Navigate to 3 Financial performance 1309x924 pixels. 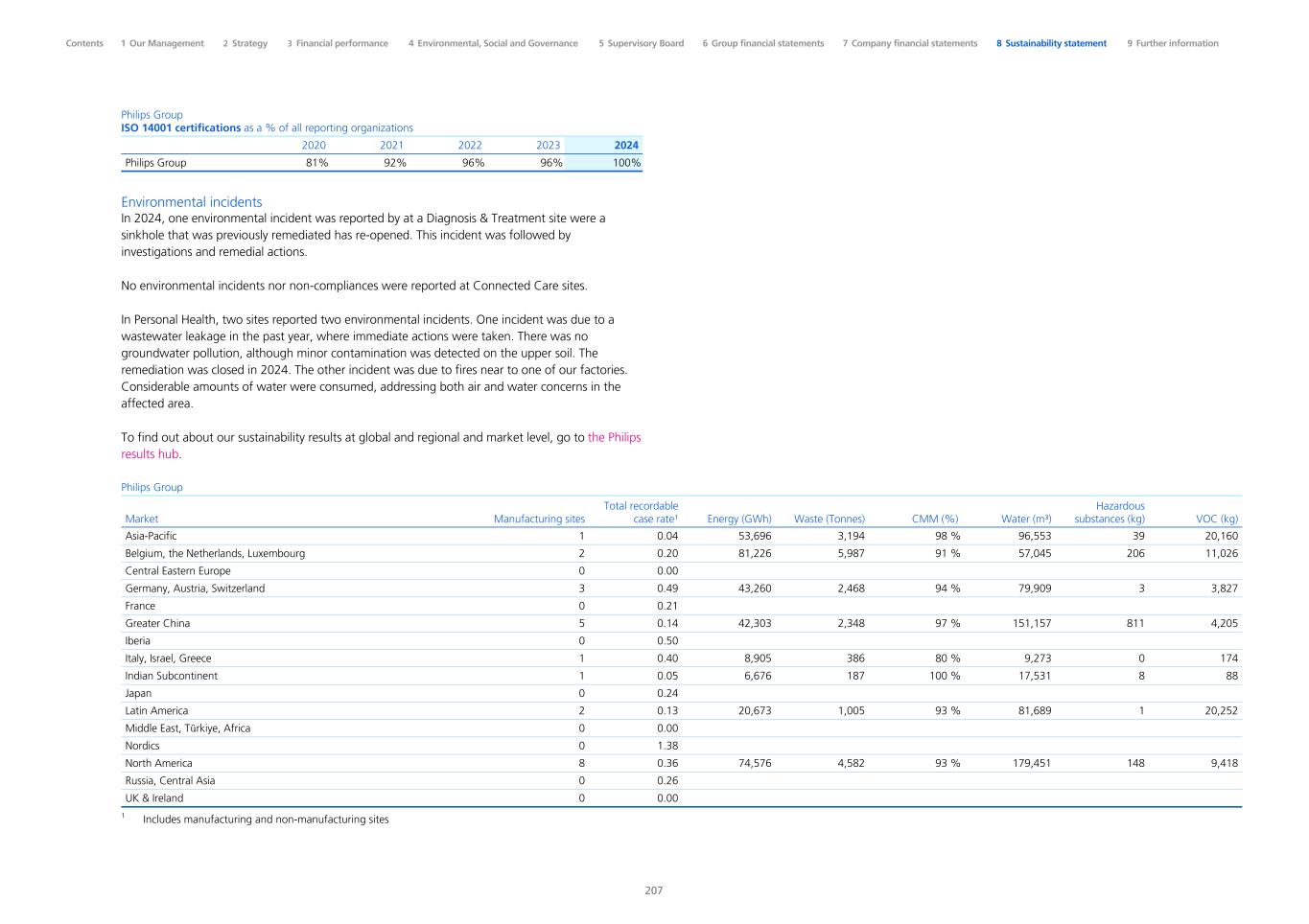point(338,43)
